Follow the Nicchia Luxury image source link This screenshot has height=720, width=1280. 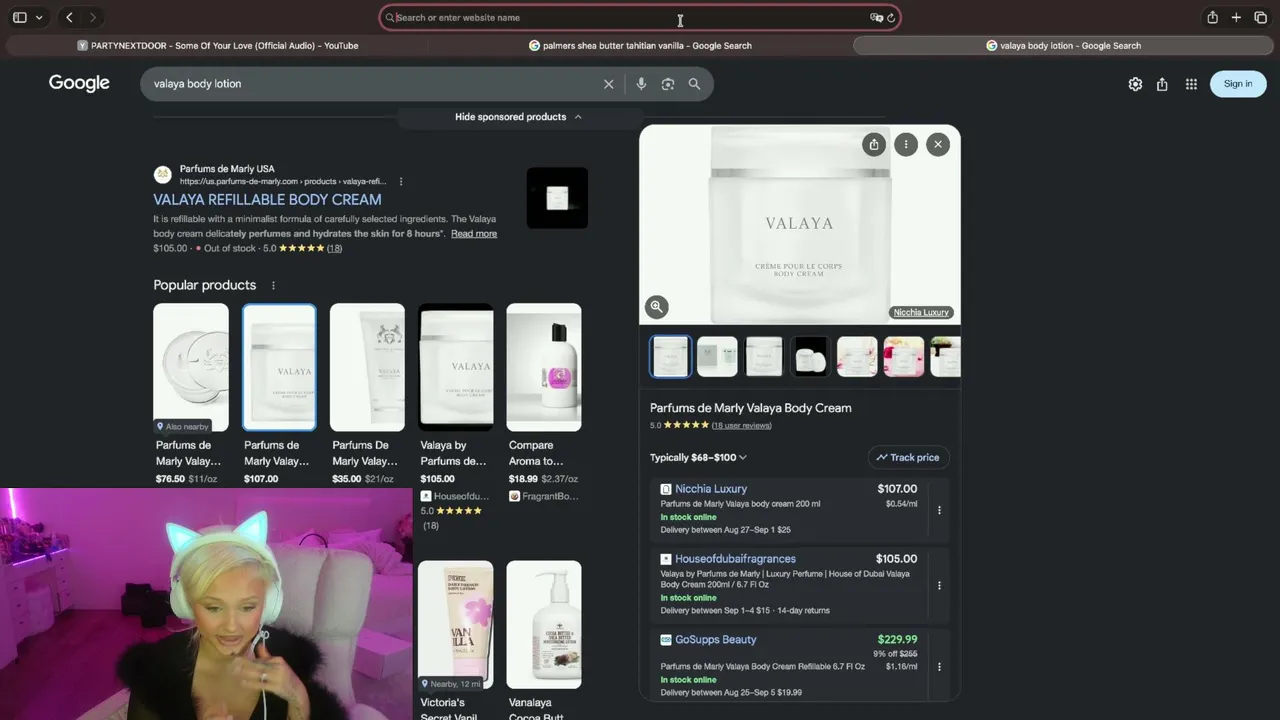click(921, 312)
